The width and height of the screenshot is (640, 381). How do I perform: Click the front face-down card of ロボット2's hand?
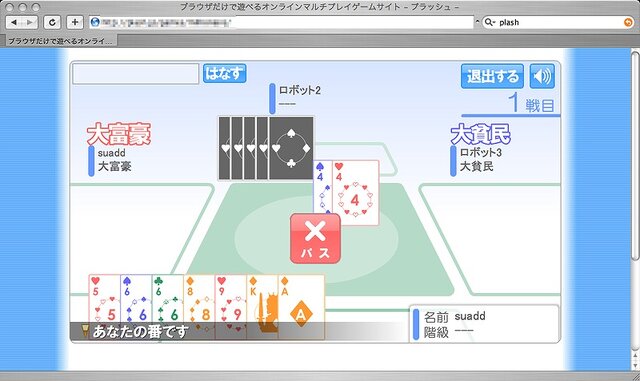[291, 148]
